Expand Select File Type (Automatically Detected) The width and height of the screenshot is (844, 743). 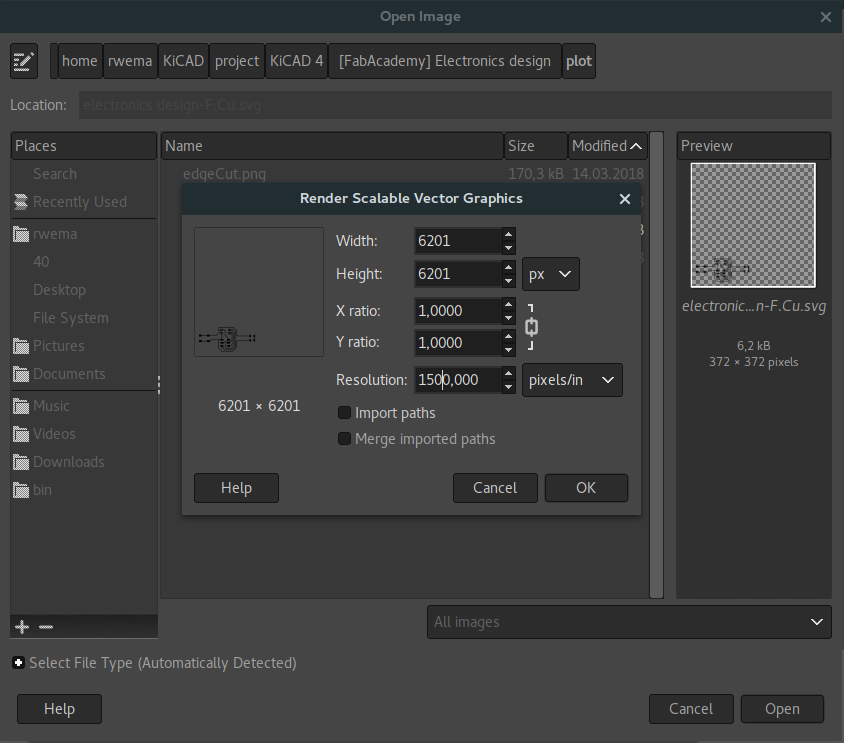(x=17, y=662)
